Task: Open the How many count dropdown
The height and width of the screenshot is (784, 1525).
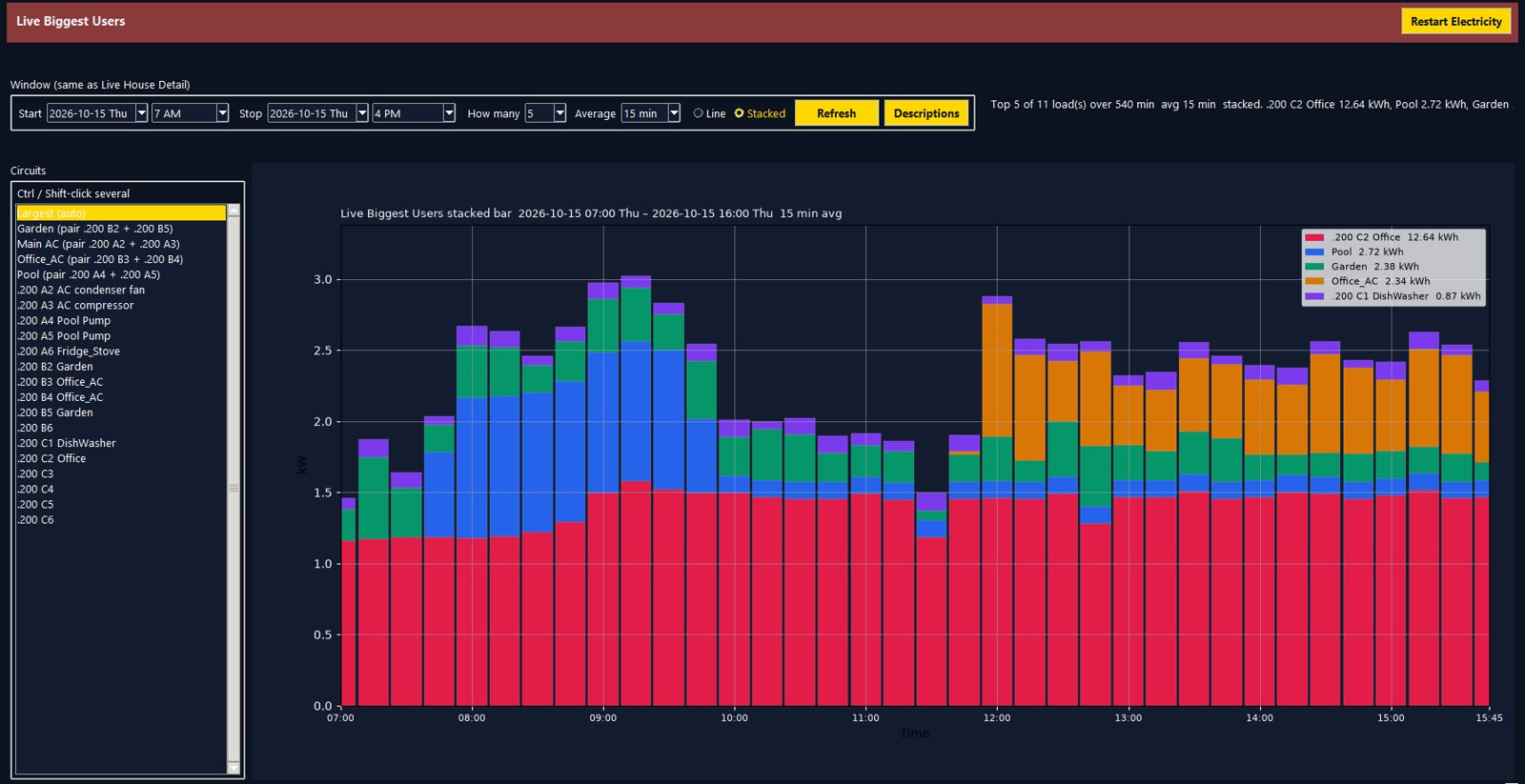Action: (559, 113)
